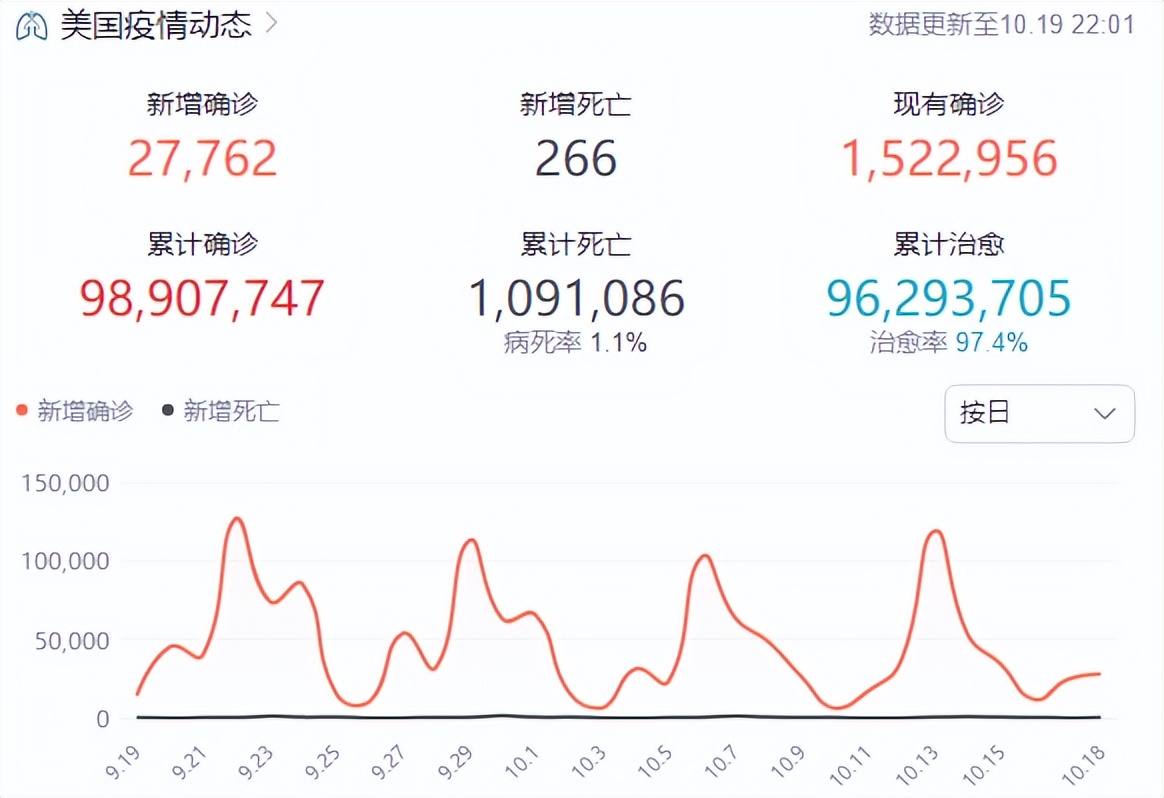
Task: Click the 累计治愈 total 96,293,705
Action: tap(948, 297)
